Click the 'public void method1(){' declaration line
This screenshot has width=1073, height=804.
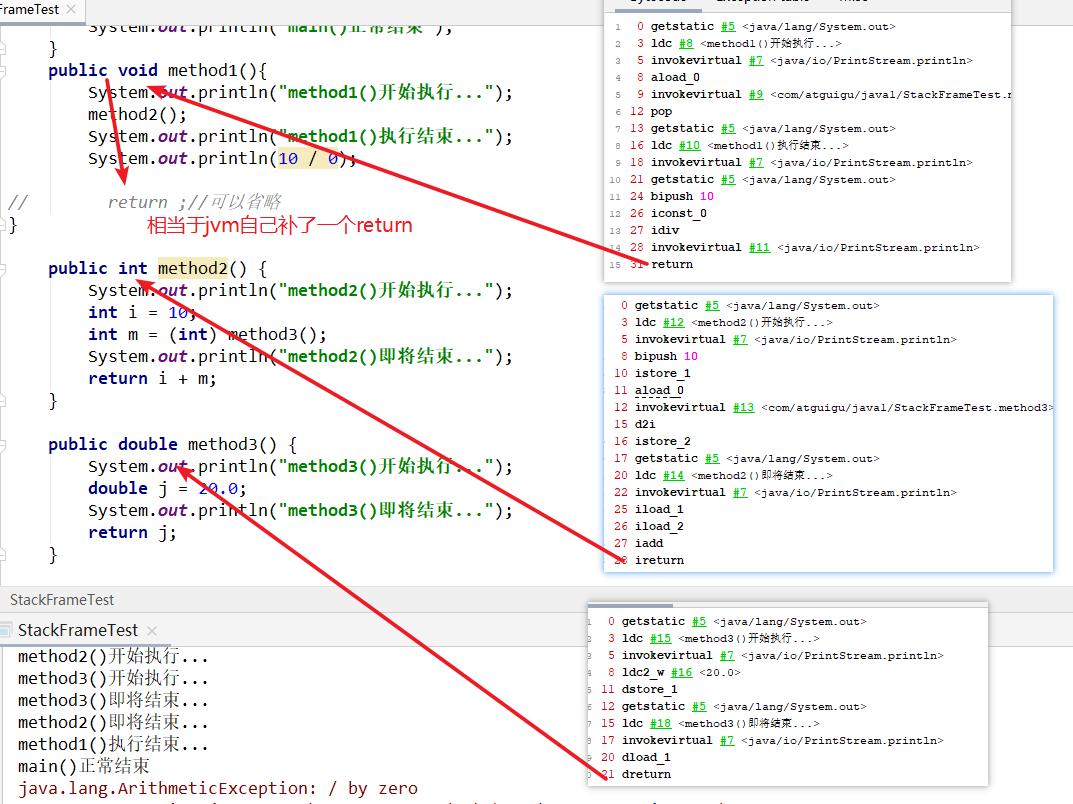tap(157, 70)
